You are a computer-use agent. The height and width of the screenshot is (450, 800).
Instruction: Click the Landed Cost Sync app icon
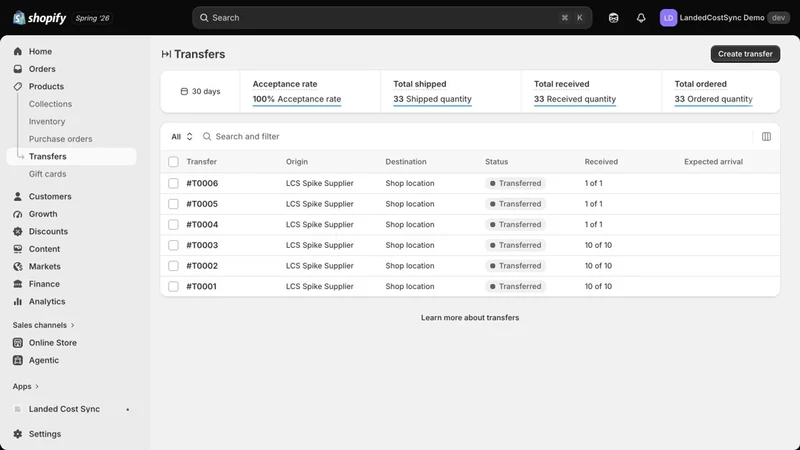pyautogui.click(x=18, y=409)
